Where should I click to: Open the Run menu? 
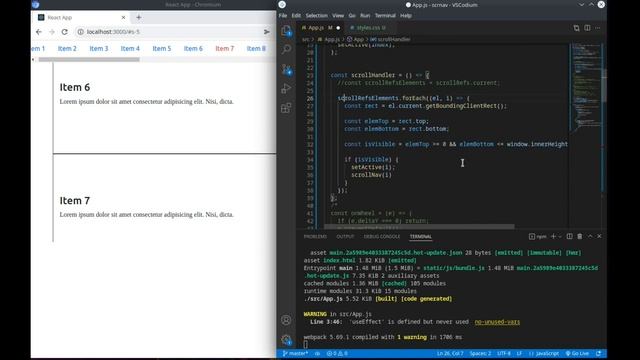click(x=365, y=16)
